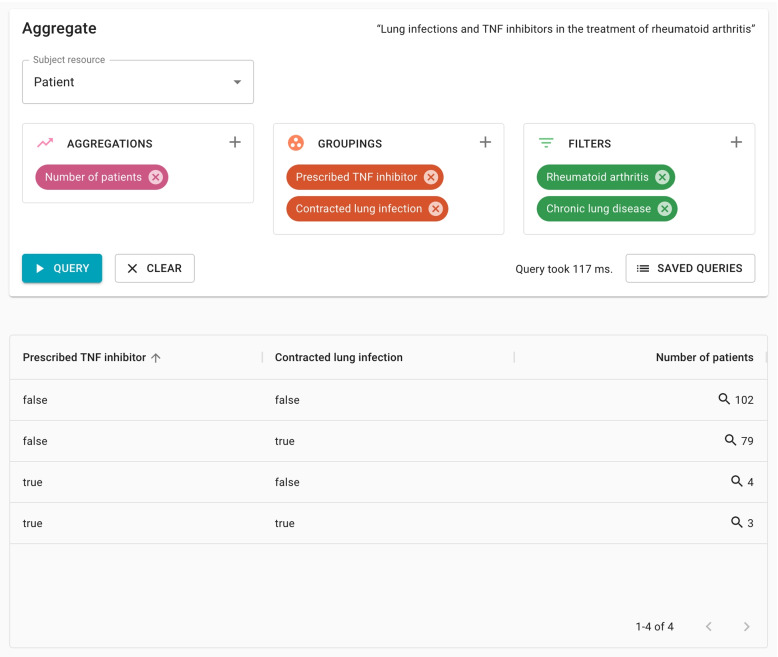Viewport: 778px width, 657px height.
Task: Remove the Number of patients aggregation chip
Action: [156, 177]
